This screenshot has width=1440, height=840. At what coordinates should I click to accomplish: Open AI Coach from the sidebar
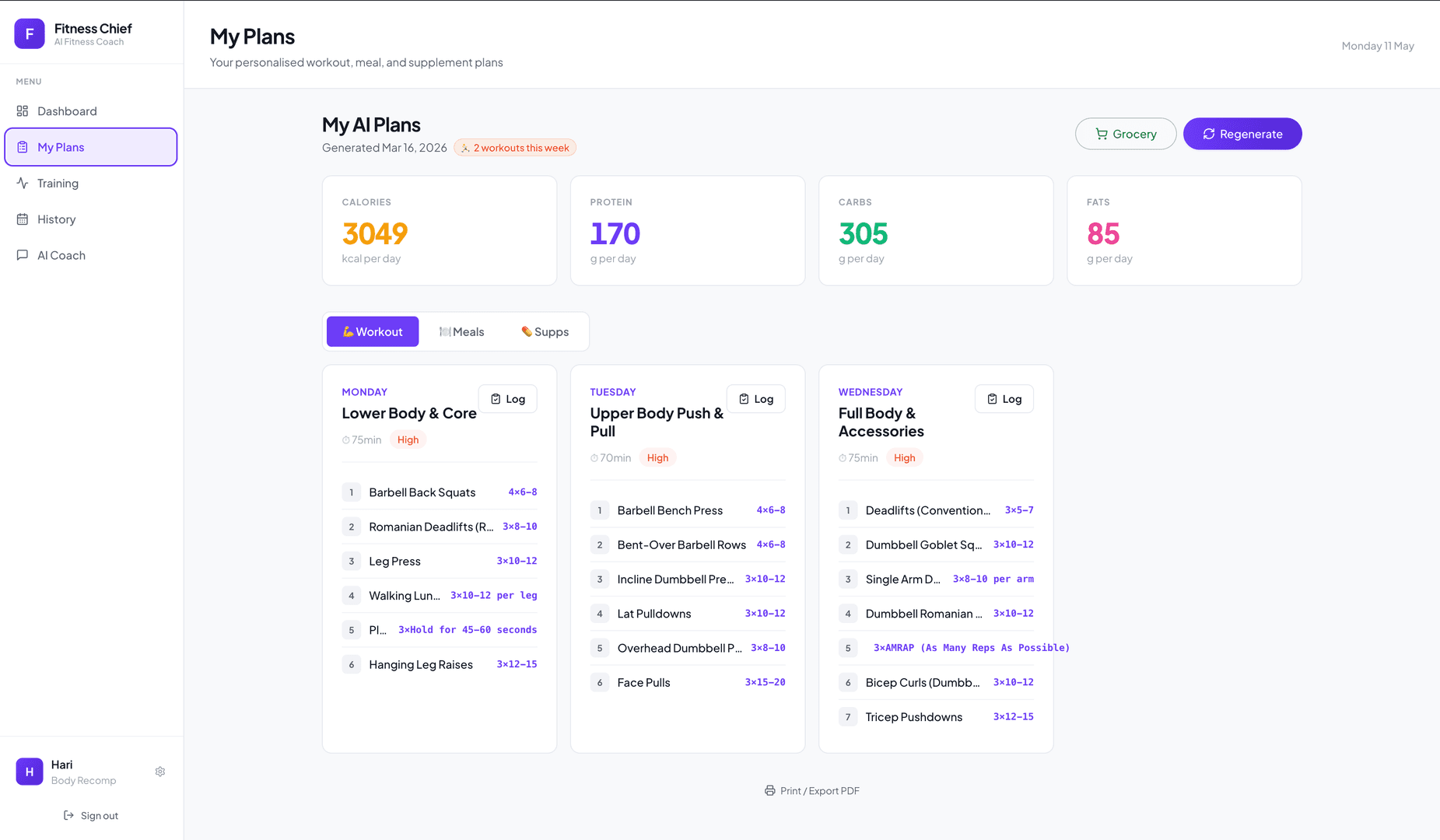coord(91,255)
